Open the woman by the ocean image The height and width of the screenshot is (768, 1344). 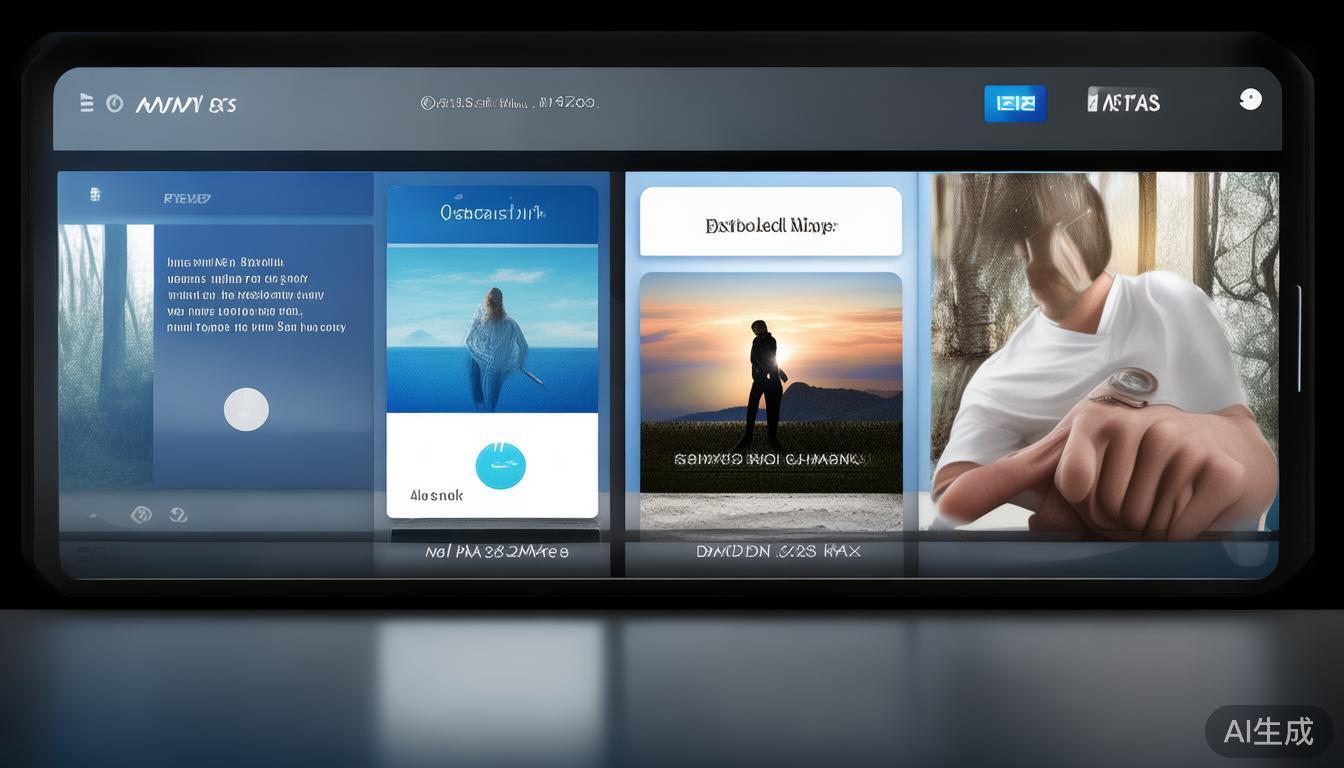point(492,330)
